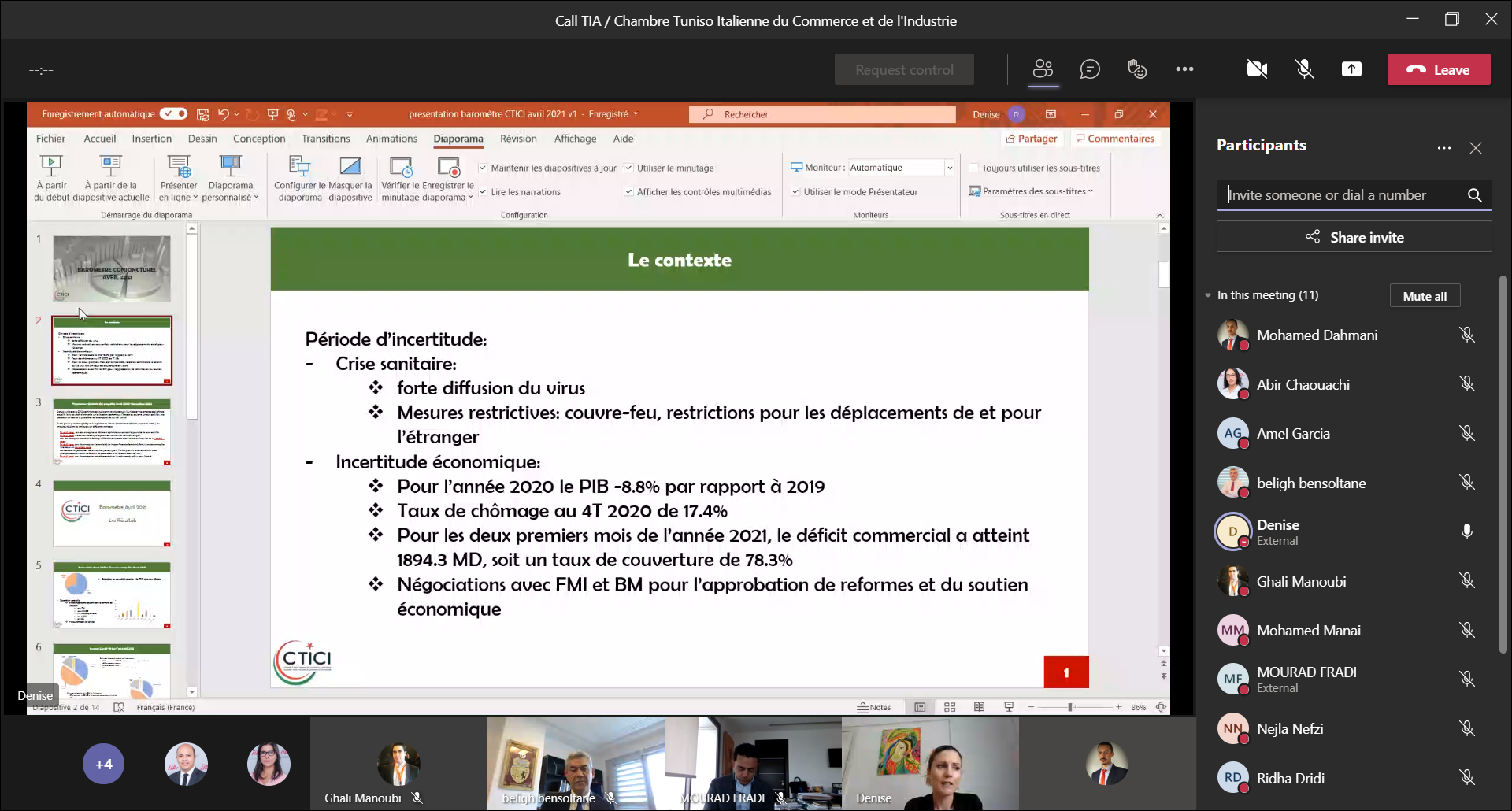Open the meeting chat icon
The width and height of the screenshot is (1512, 811).
(1090, 69)
